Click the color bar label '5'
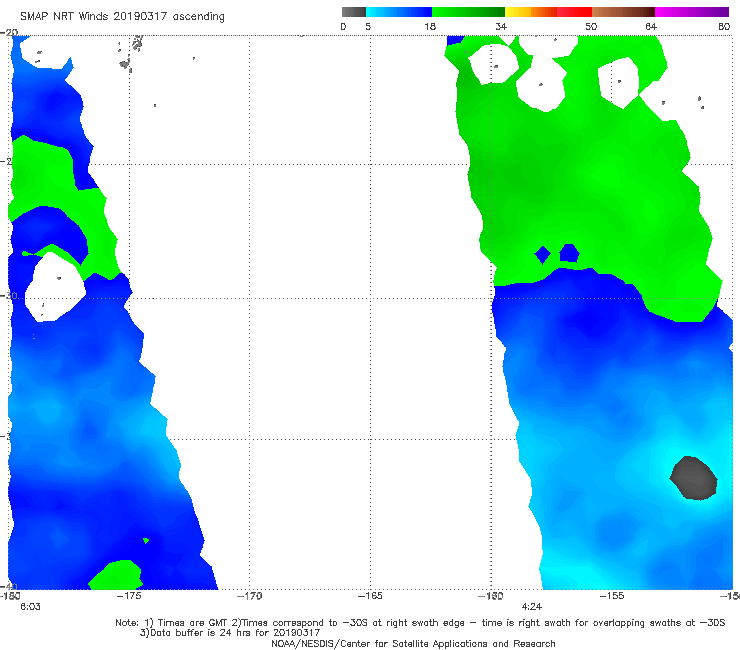The height and width of the screenshot is (650, 740). pyautogui.click(x=368, y=26)
